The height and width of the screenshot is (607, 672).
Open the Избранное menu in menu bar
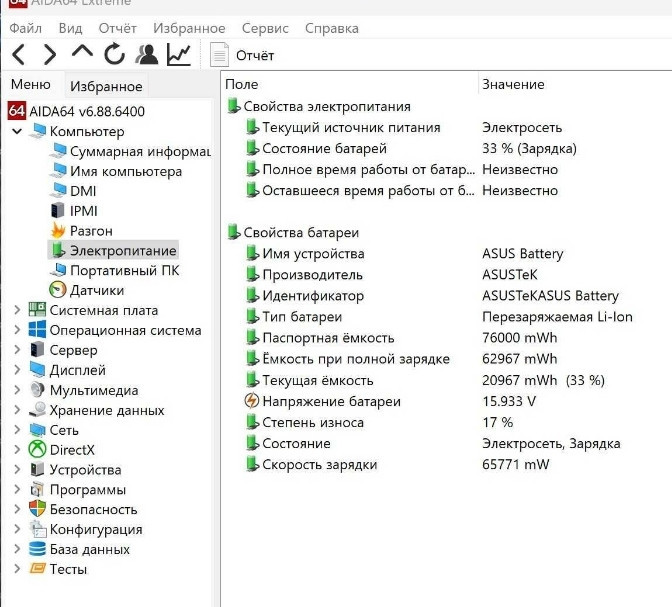click(189, 28)
